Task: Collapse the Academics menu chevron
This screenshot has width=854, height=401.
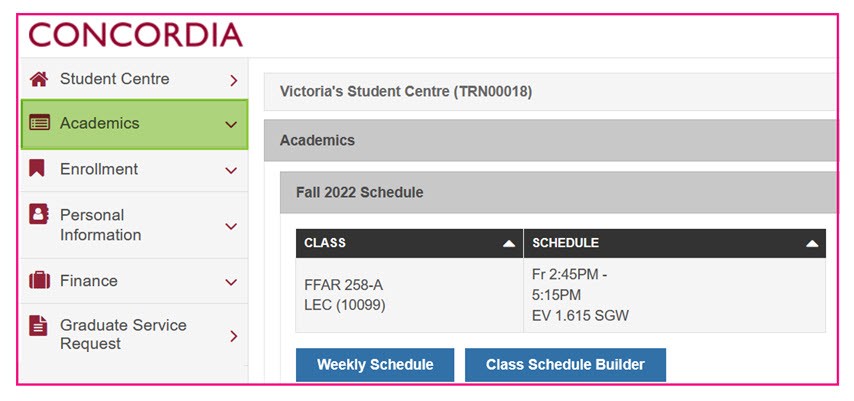Action: tap(231, 125)
